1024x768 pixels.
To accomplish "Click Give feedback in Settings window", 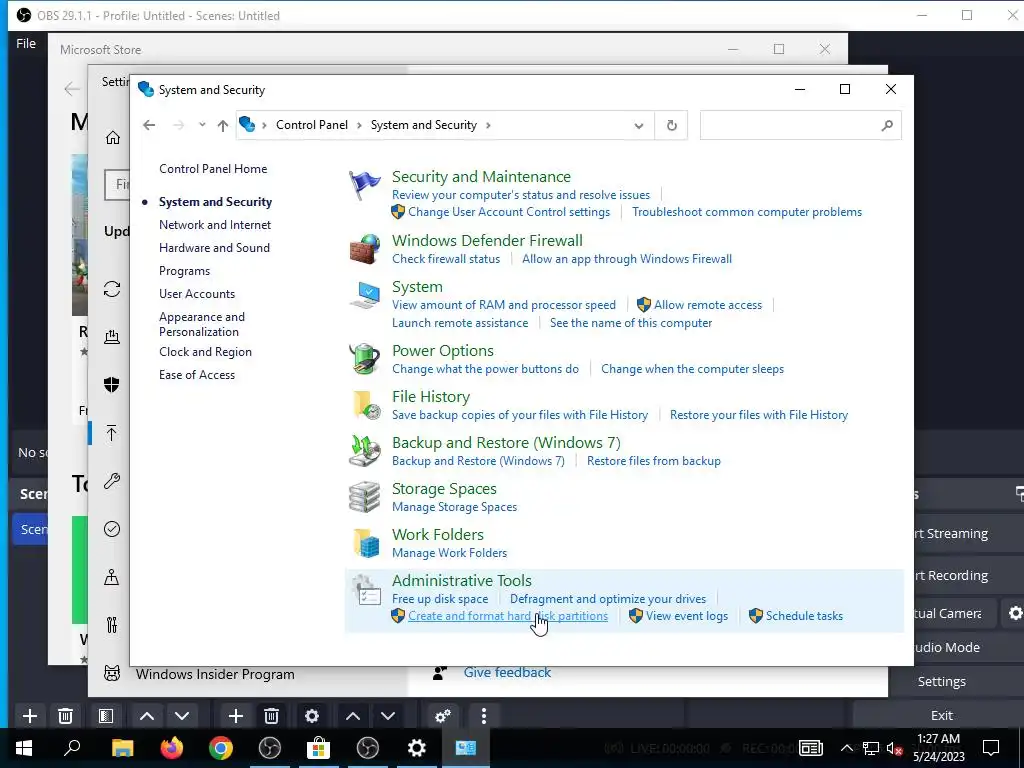I will click(x=507, y=672).
